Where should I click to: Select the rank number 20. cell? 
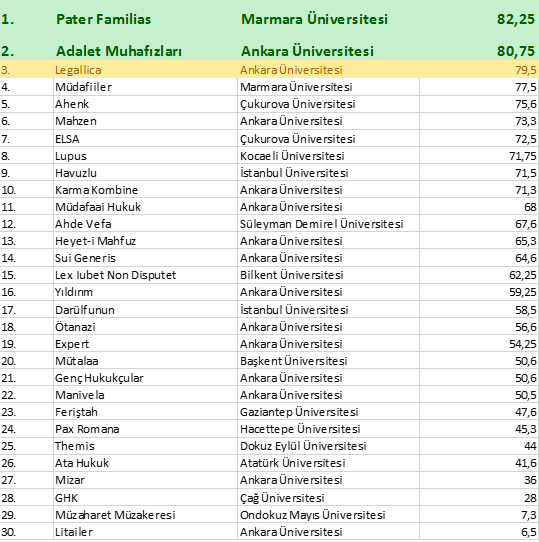pyautogui.click(x=27, y=361)
